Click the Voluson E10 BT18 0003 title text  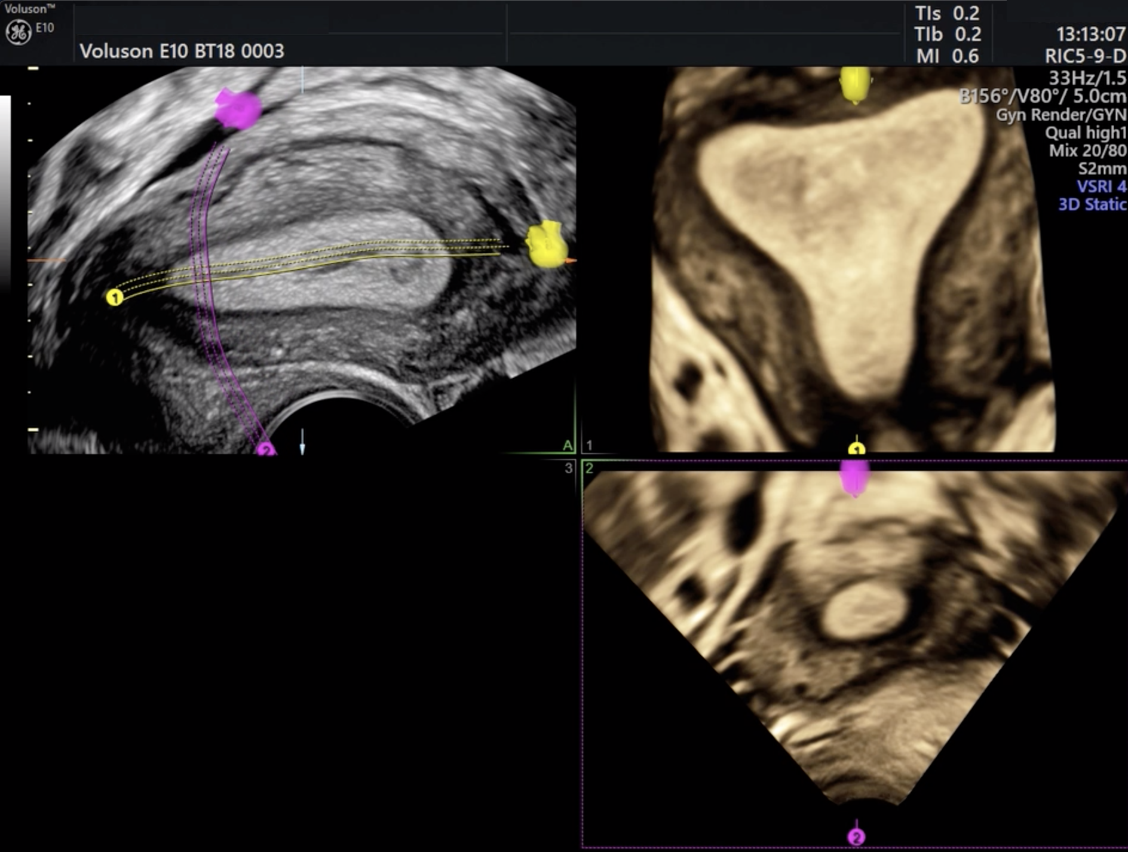[181, 51]
